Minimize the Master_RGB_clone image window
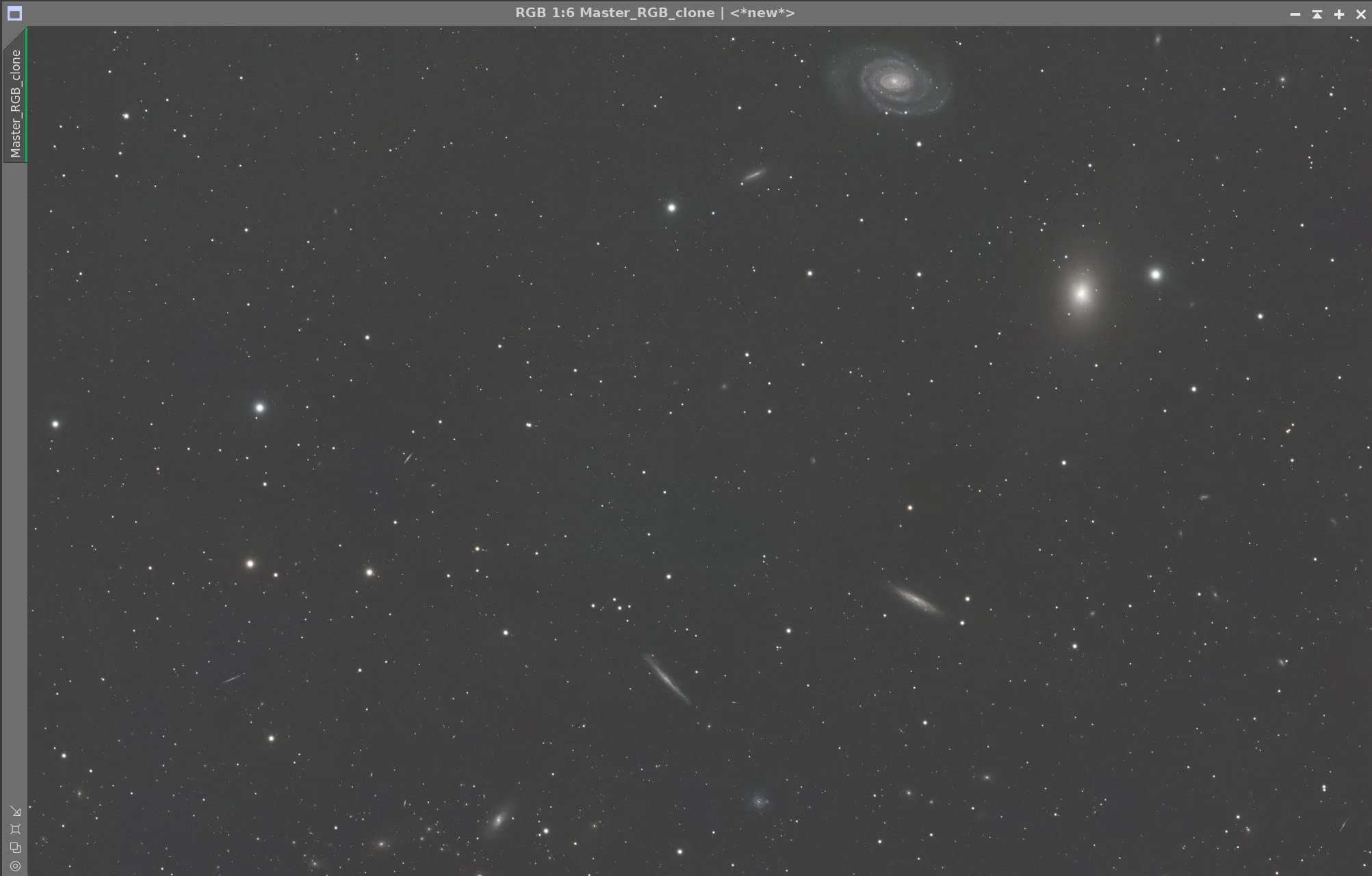1372x876 pixels. 1295,14
